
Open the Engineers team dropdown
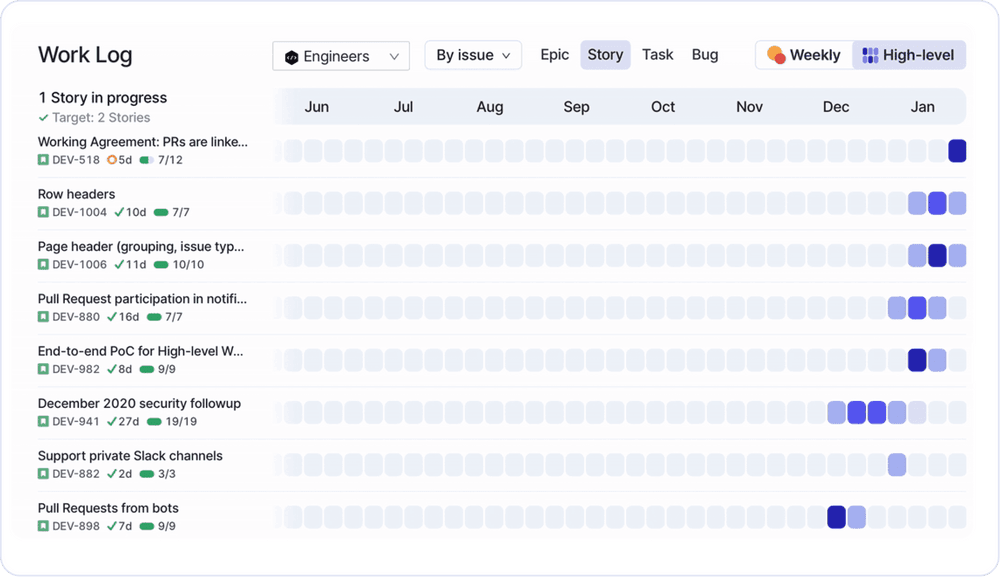(341, 55)
